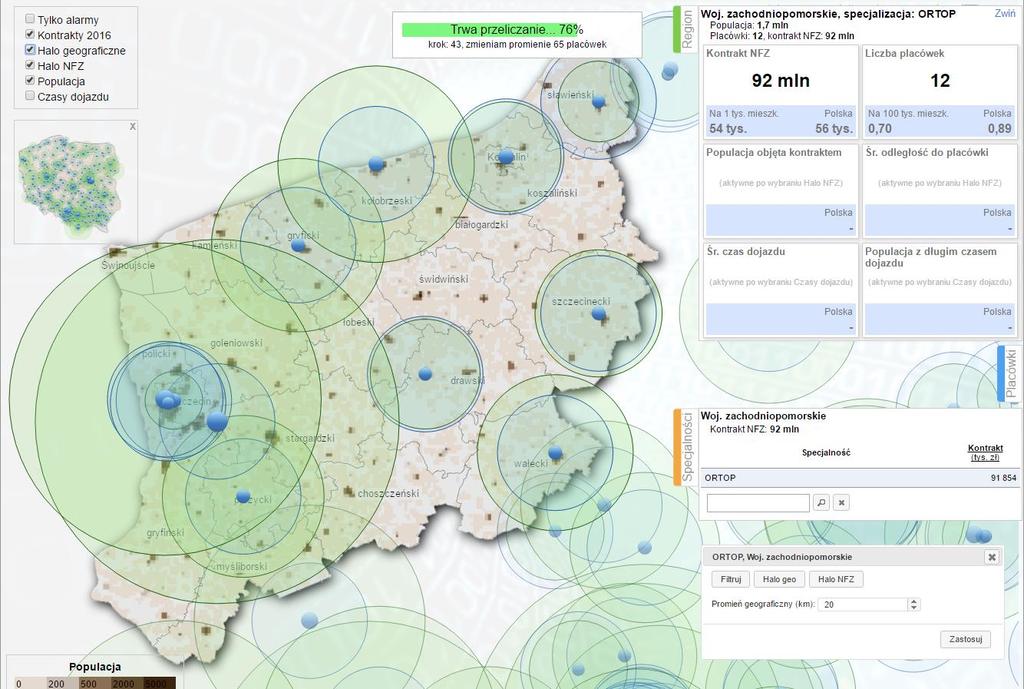1024x689 pixels.
Task: Close the ORTOP filter dialog
Action: click(991, 557)
